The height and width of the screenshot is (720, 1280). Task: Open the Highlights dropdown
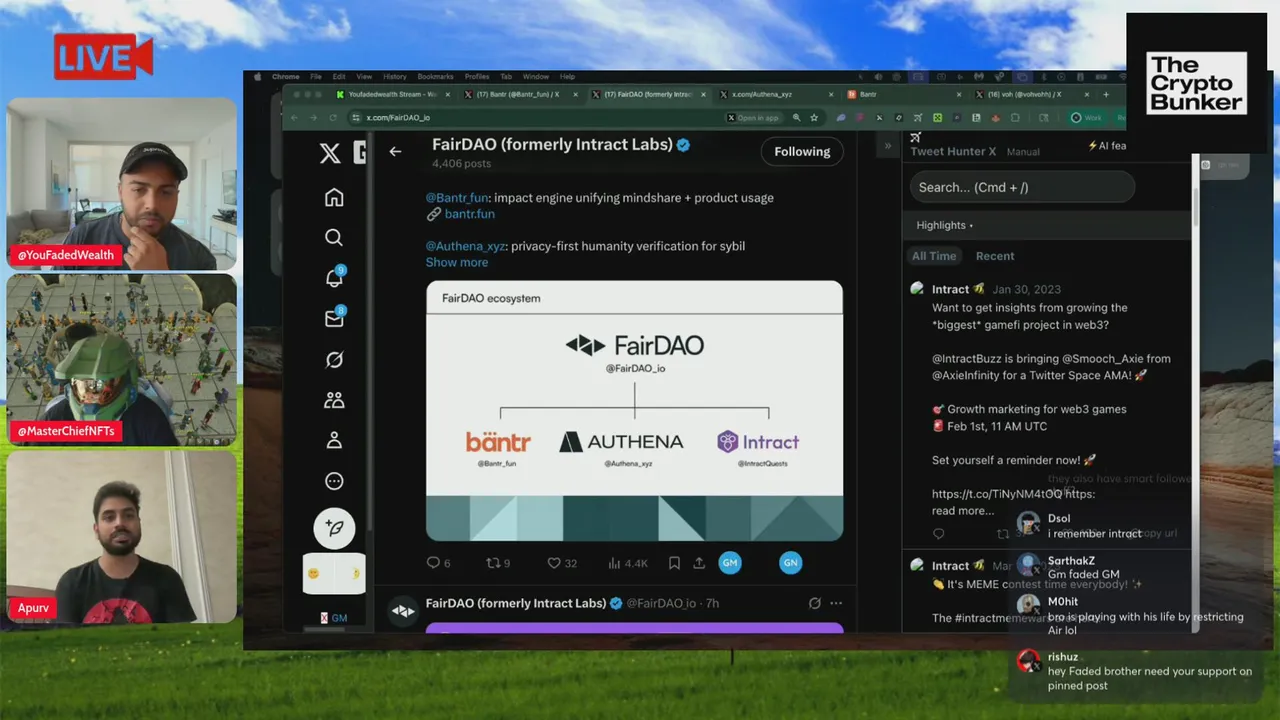(944, 225)
